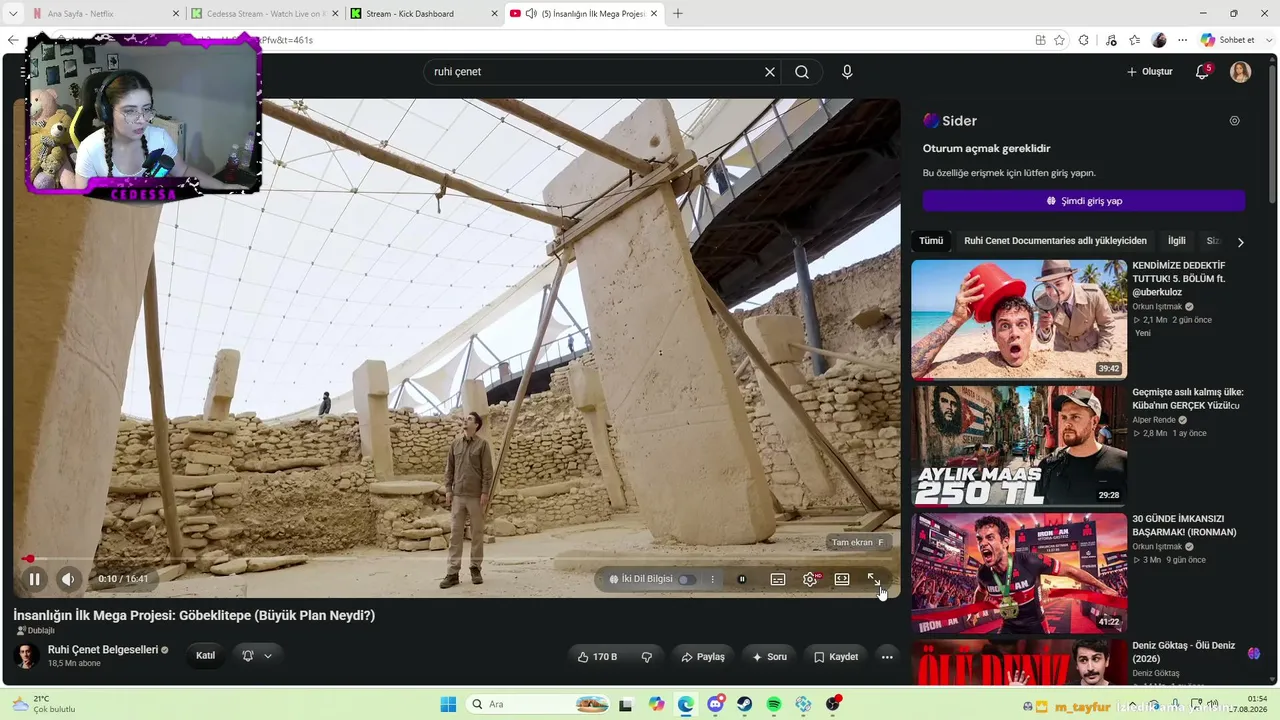Viewport: 1280px width, 720px height.
Task: Show more filter chips with the right arrow
Action: [1241, 242]
